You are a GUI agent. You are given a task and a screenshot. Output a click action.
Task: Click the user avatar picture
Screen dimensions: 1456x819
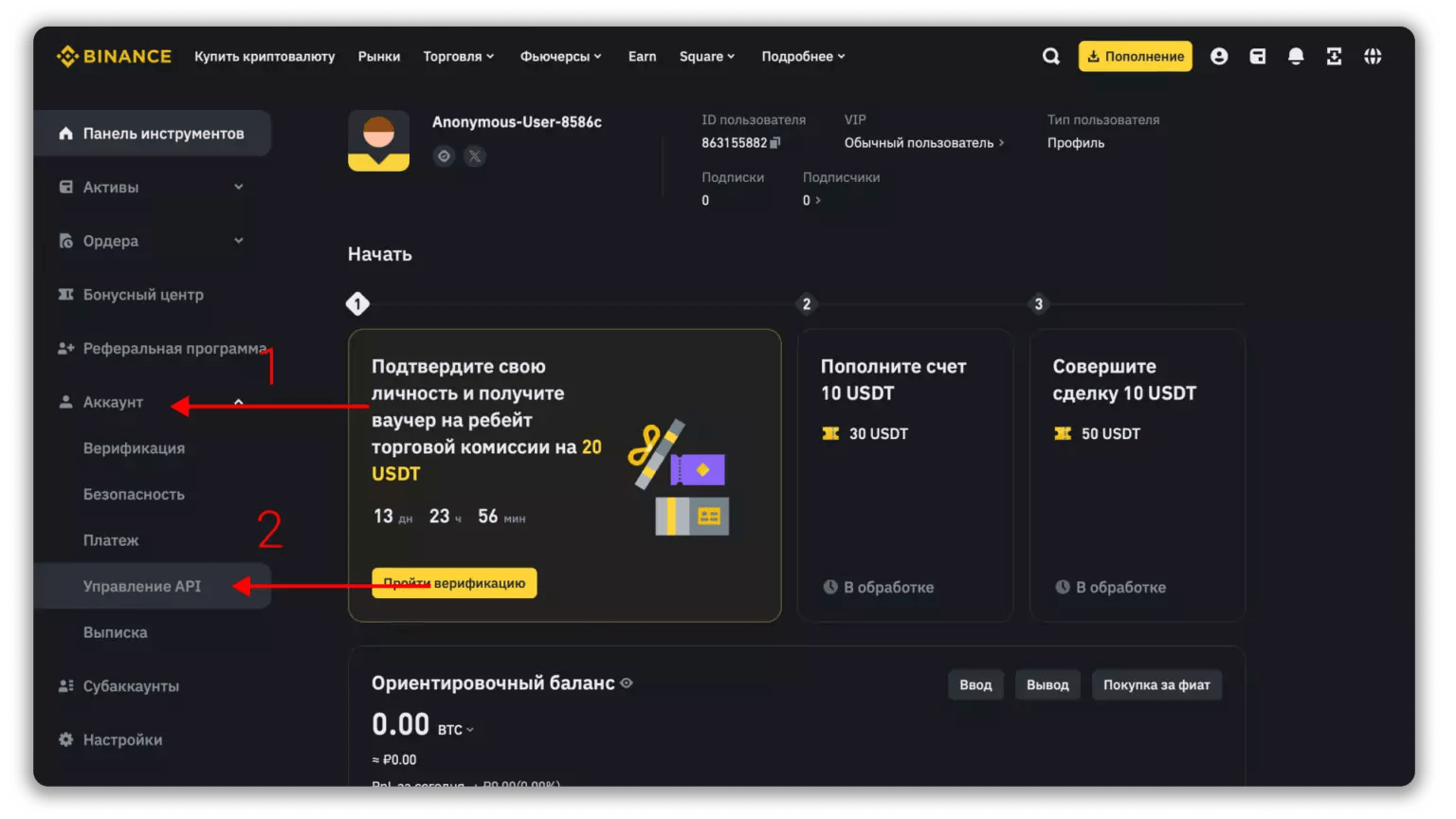pos(378,140)
